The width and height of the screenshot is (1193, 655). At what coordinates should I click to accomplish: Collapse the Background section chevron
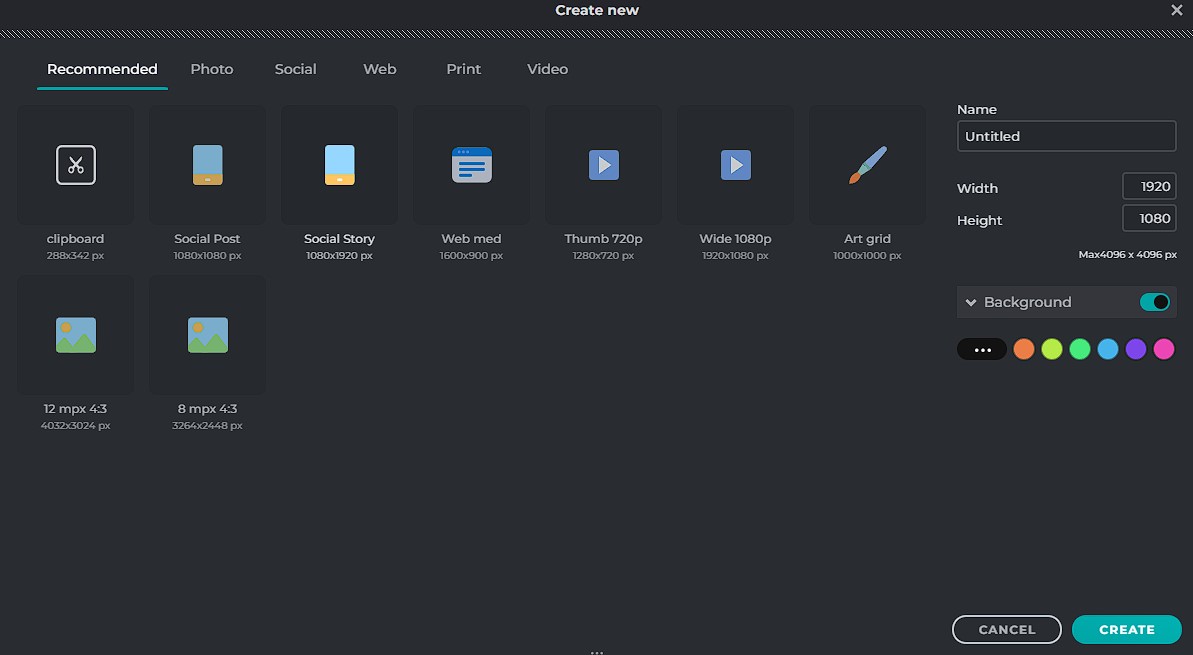click(971, 303)
